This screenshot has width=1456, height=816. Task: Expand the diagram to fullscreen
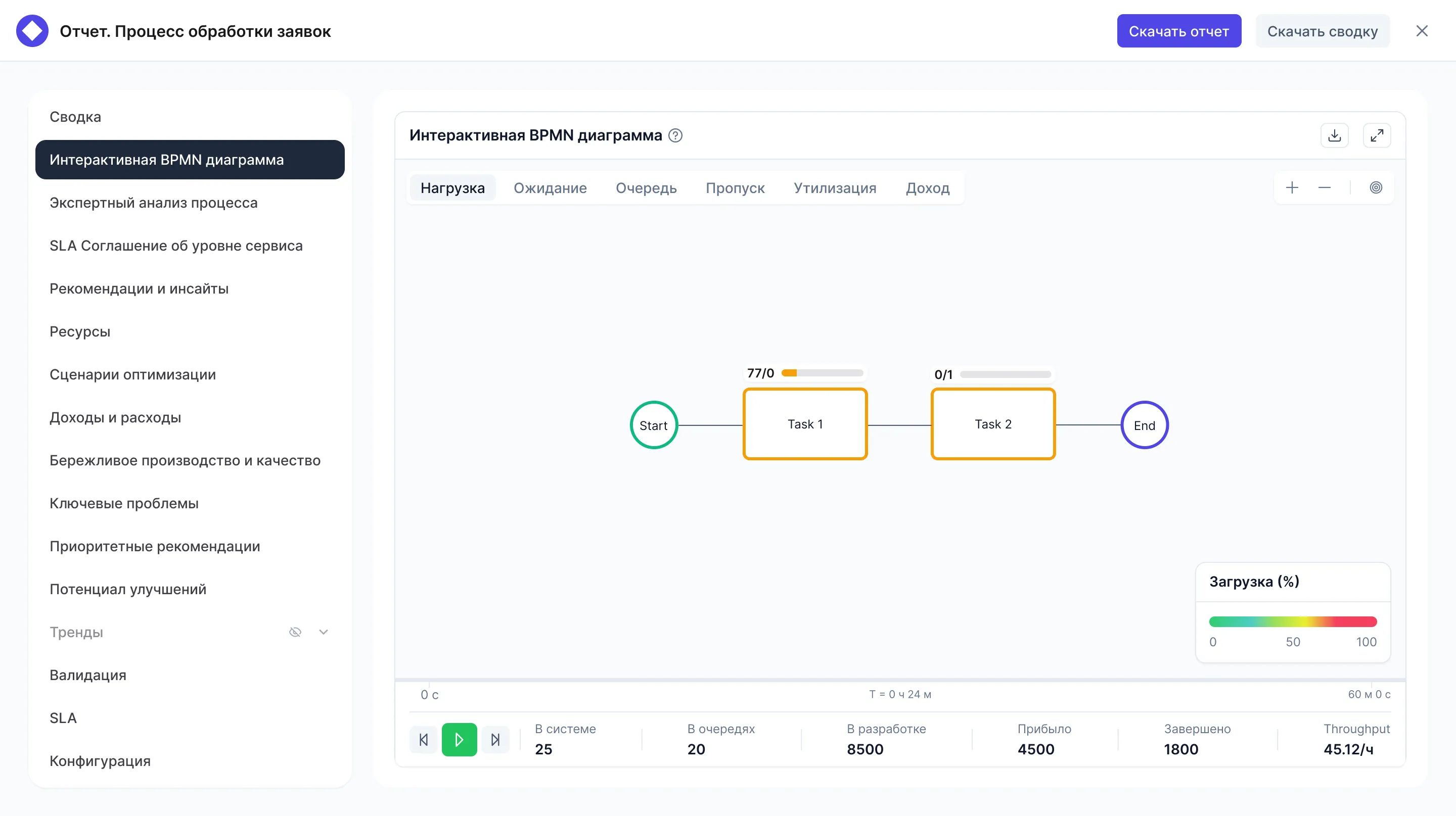pyautogui.click(x=1378, y=135)
